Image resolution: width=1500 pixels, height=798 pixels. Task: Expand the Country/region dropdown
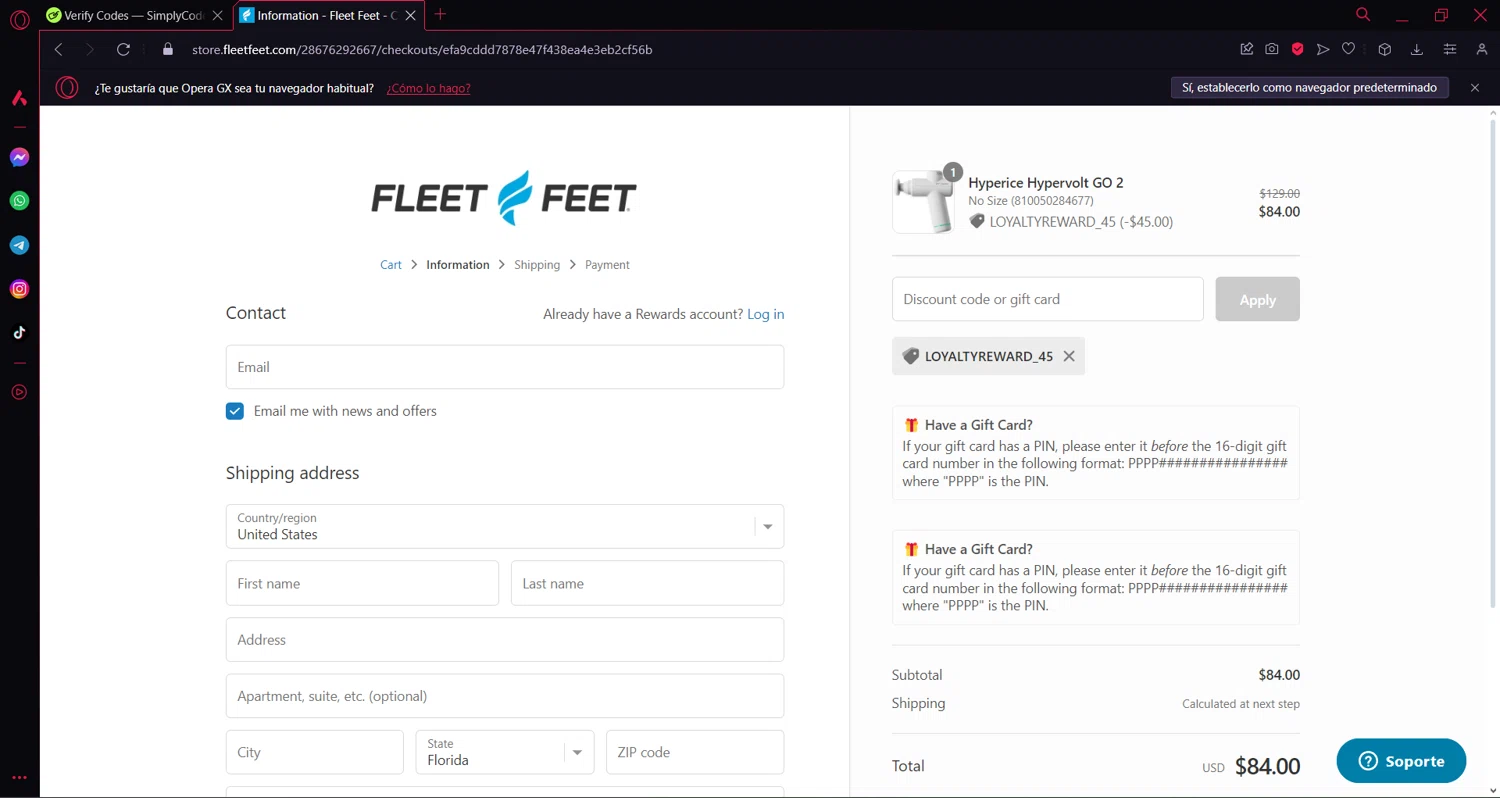click(x=767, y=526)
